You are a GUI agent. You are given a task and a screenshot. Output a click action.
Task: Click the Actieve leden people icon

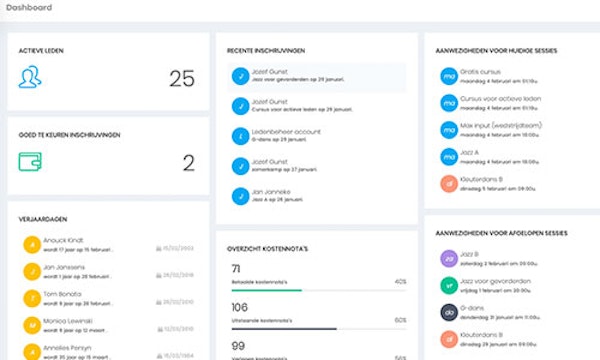[x=30, y=77]
